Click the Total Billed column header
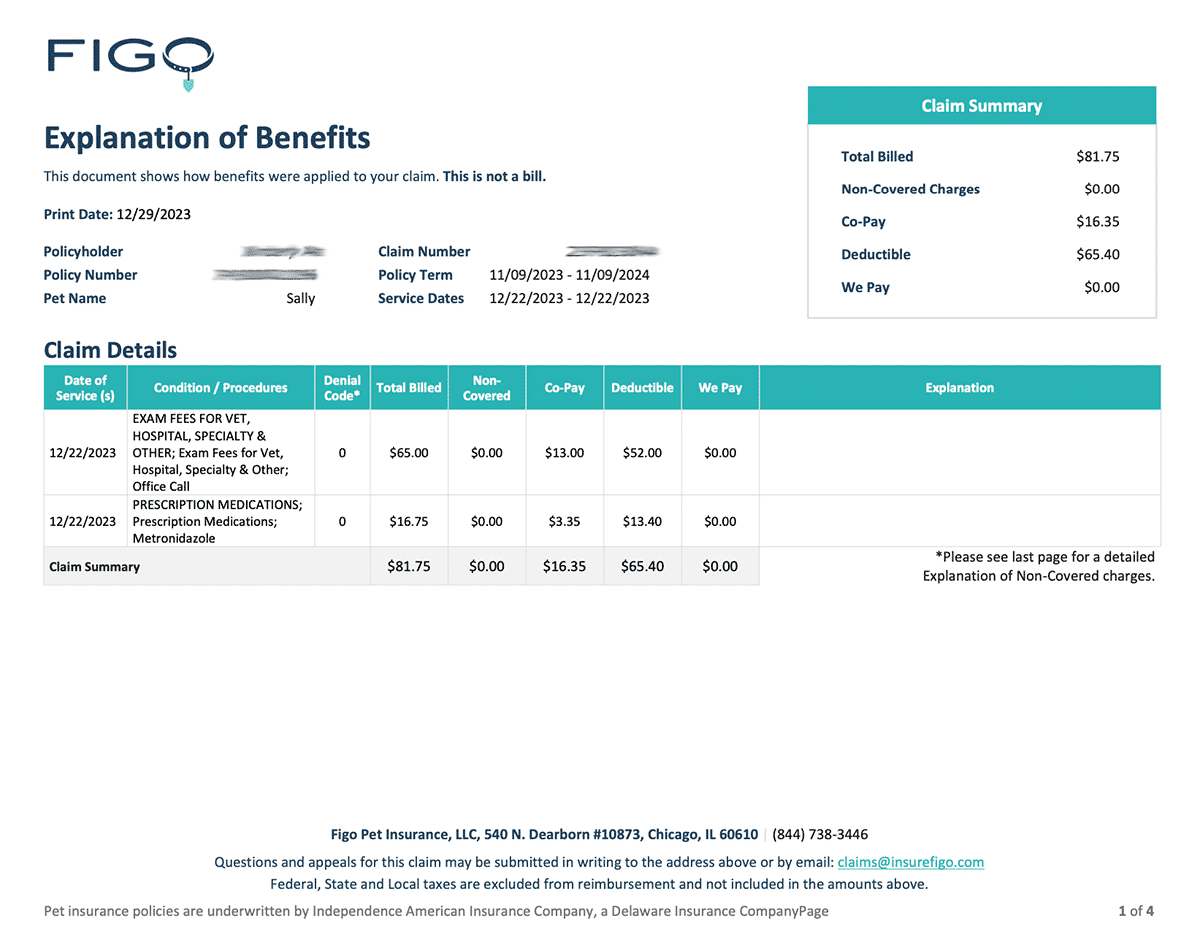This screenshot has height=940, width=1200. coord(409,388)
